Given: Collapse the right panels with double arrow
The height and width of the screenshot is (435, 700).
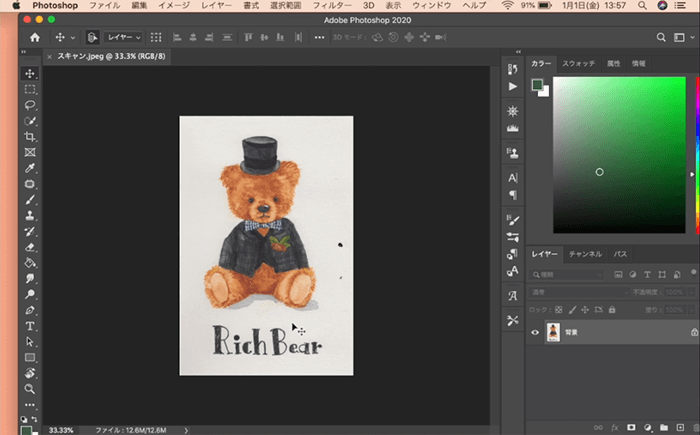Looking at the screenshot, I should (x=518, y=52).
